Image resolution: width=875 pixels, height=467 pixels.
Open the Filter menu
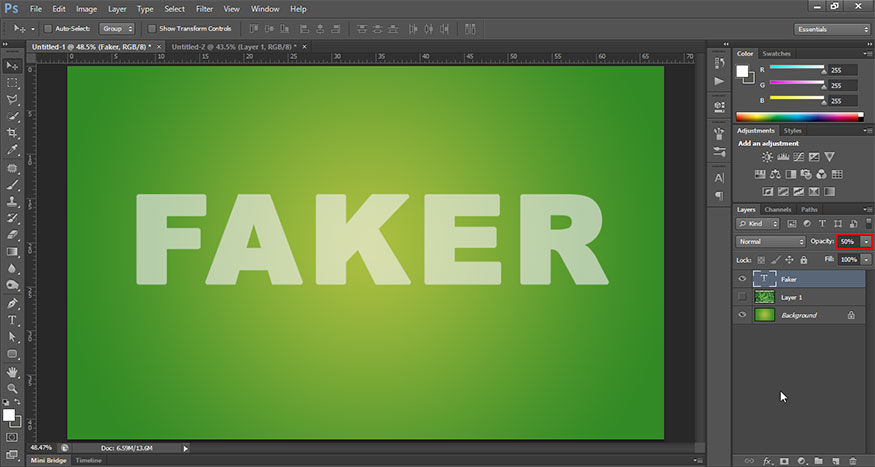(x=204, y=9)
